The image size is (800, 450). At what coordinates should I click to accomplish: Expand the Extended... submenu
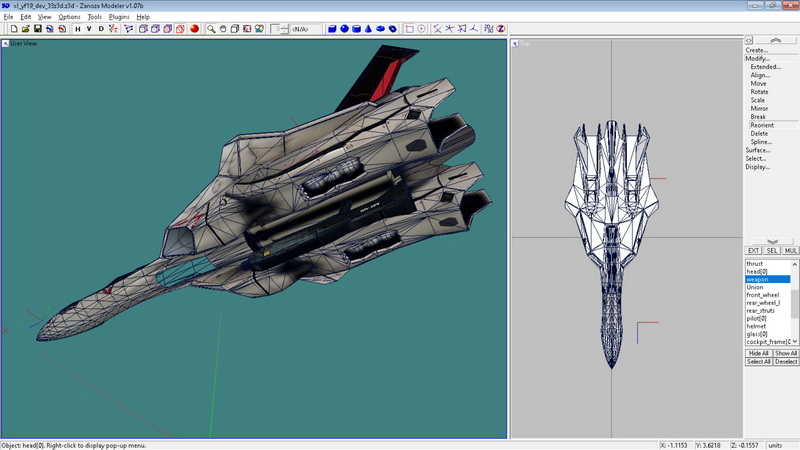765,67
